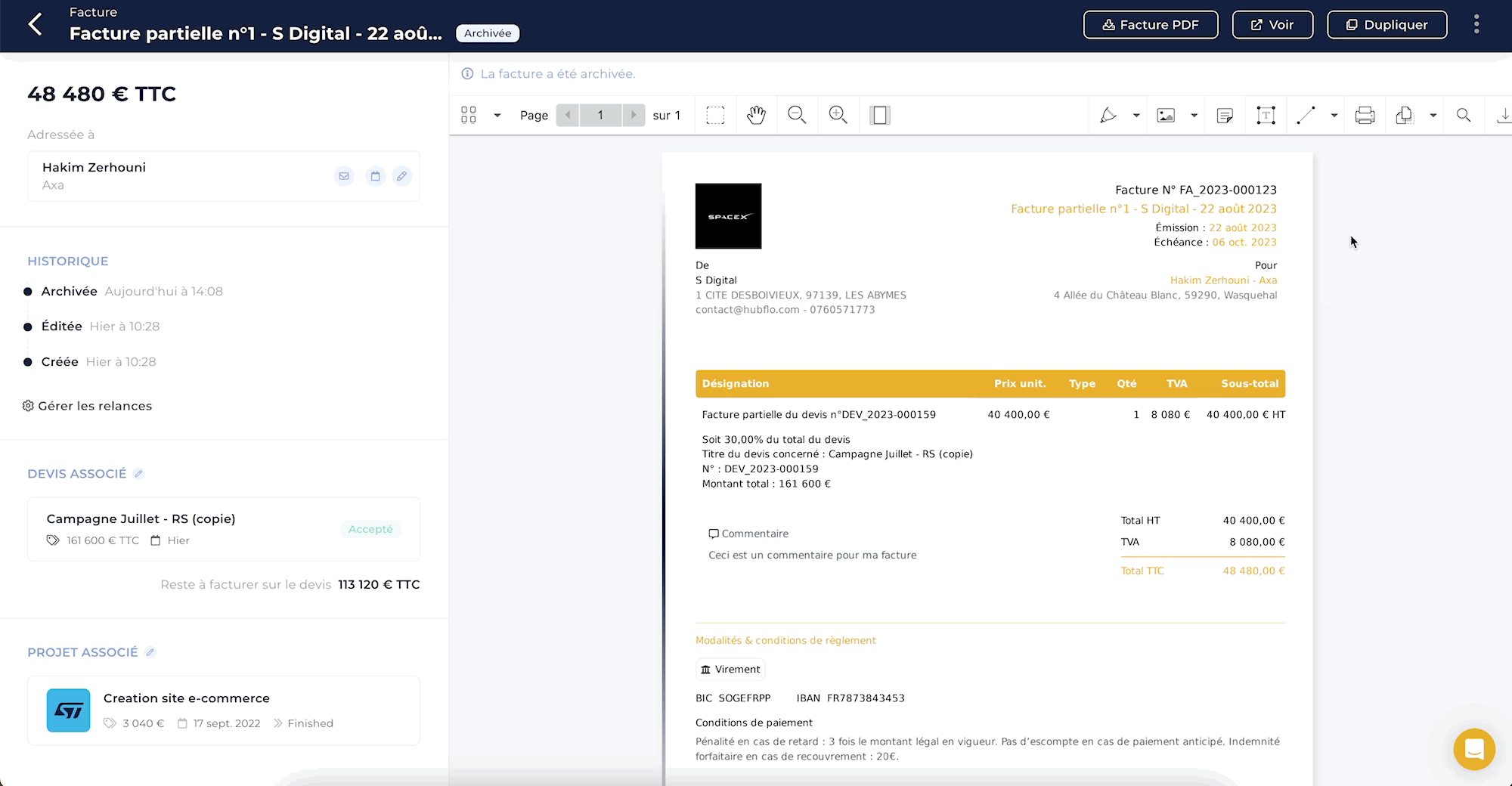Duplicate the invoice with Dupliquer

click(x=1387, y=25)
